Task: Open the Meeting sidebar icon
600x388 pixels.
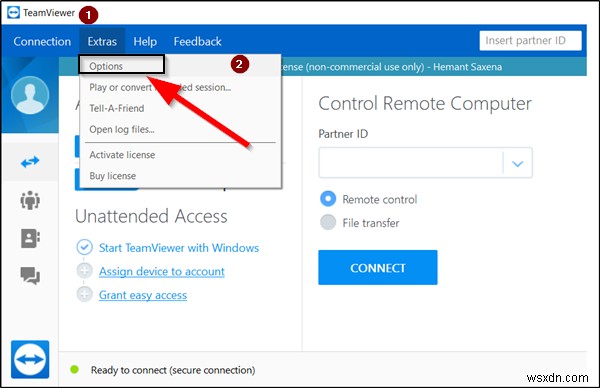Action: tap(30, 200)
